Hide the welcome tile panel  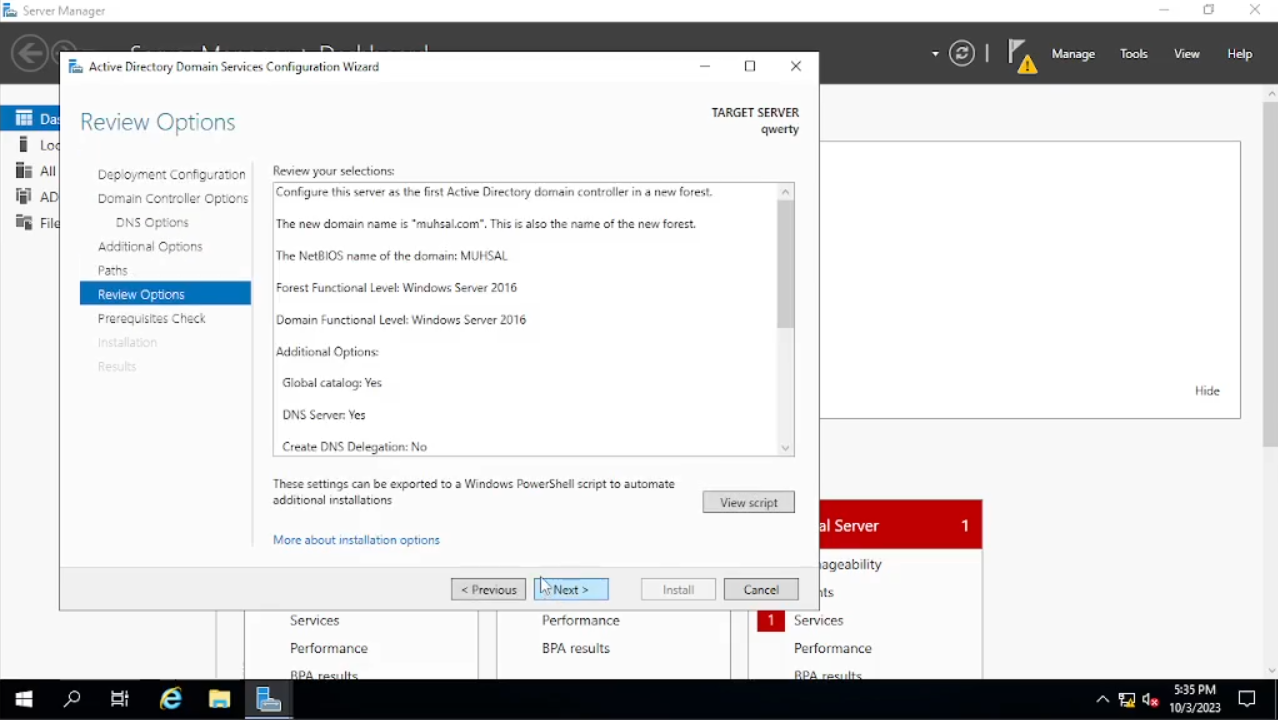coord(1206,391)
